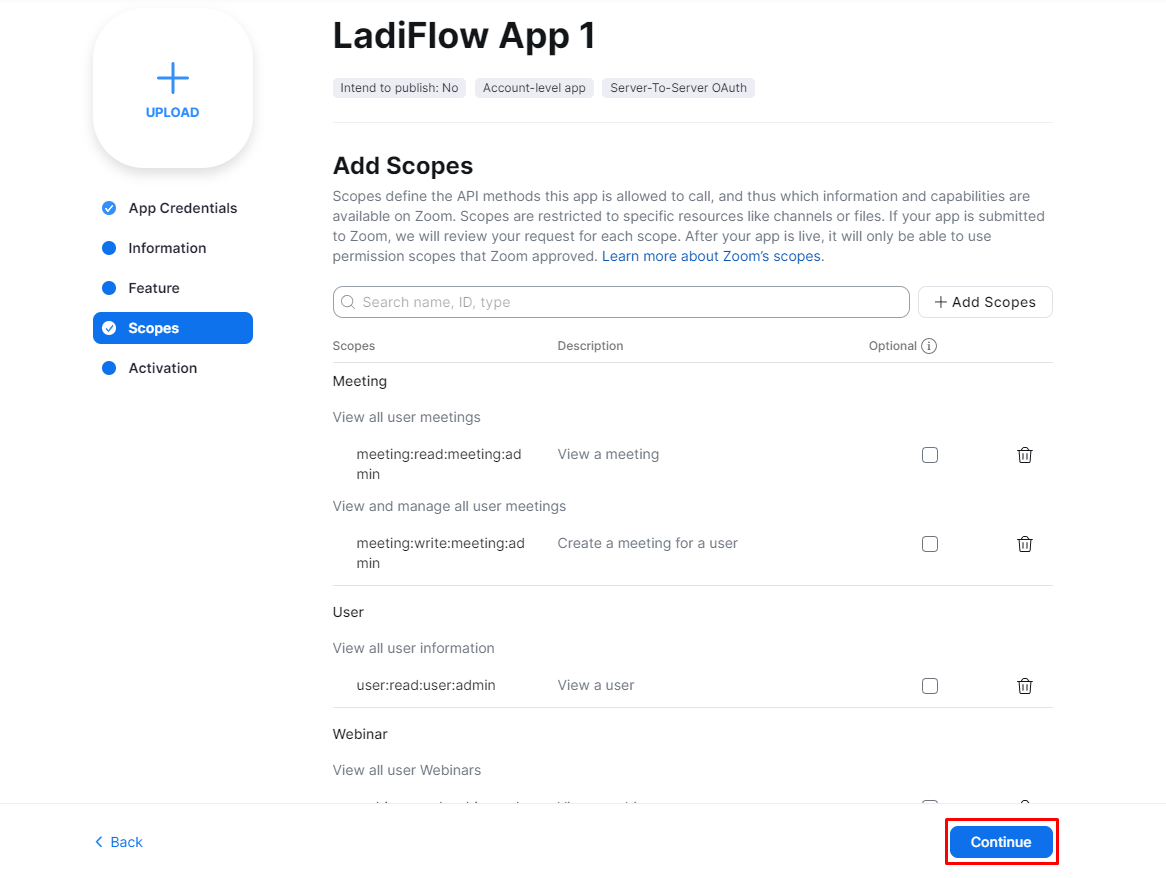The image size is (1166, 878).
Task: Select the Scopes step in sidebar
Action: (172, 328)
